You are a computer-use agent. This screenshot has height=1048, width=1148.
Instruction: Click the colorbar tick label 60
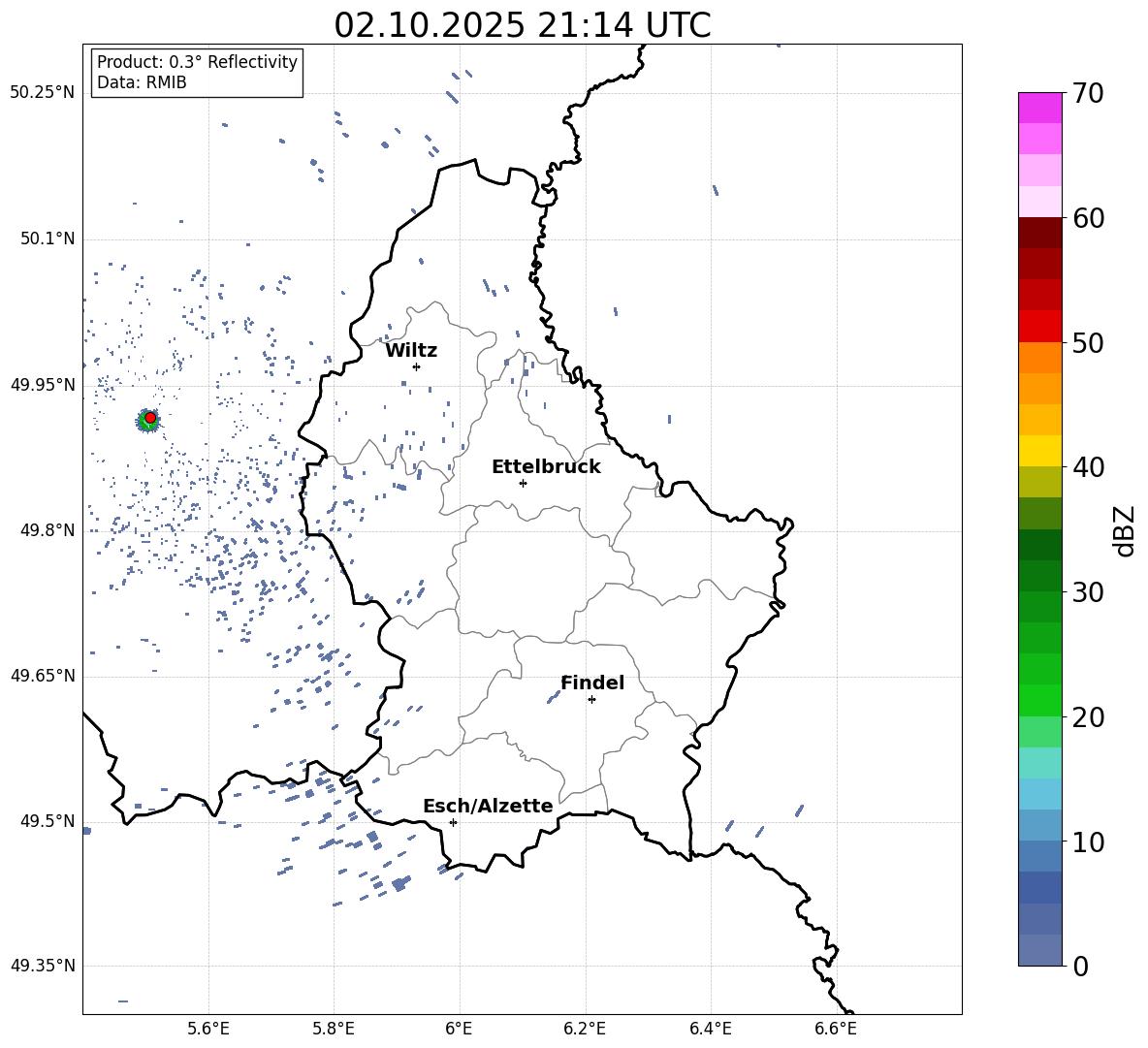pyautogui.click(x=1088, y=218)
